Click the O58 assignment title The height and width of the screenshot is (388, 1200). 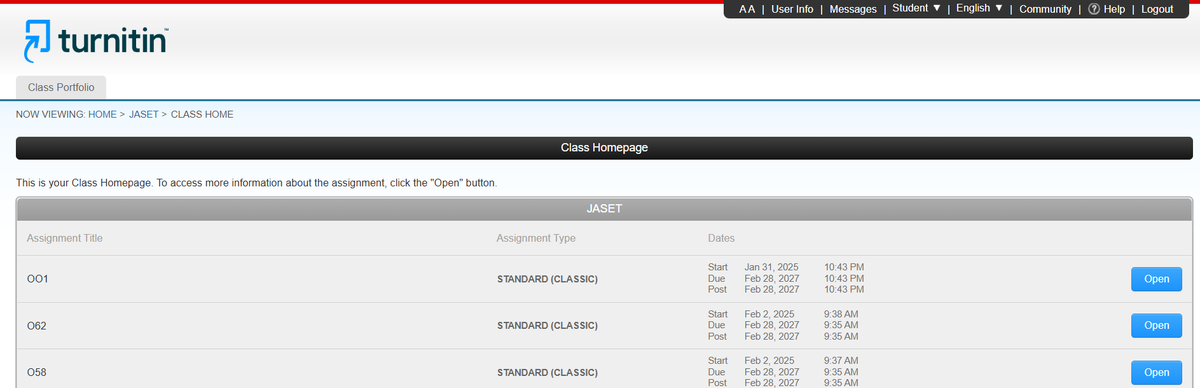(x=36, y=372)
